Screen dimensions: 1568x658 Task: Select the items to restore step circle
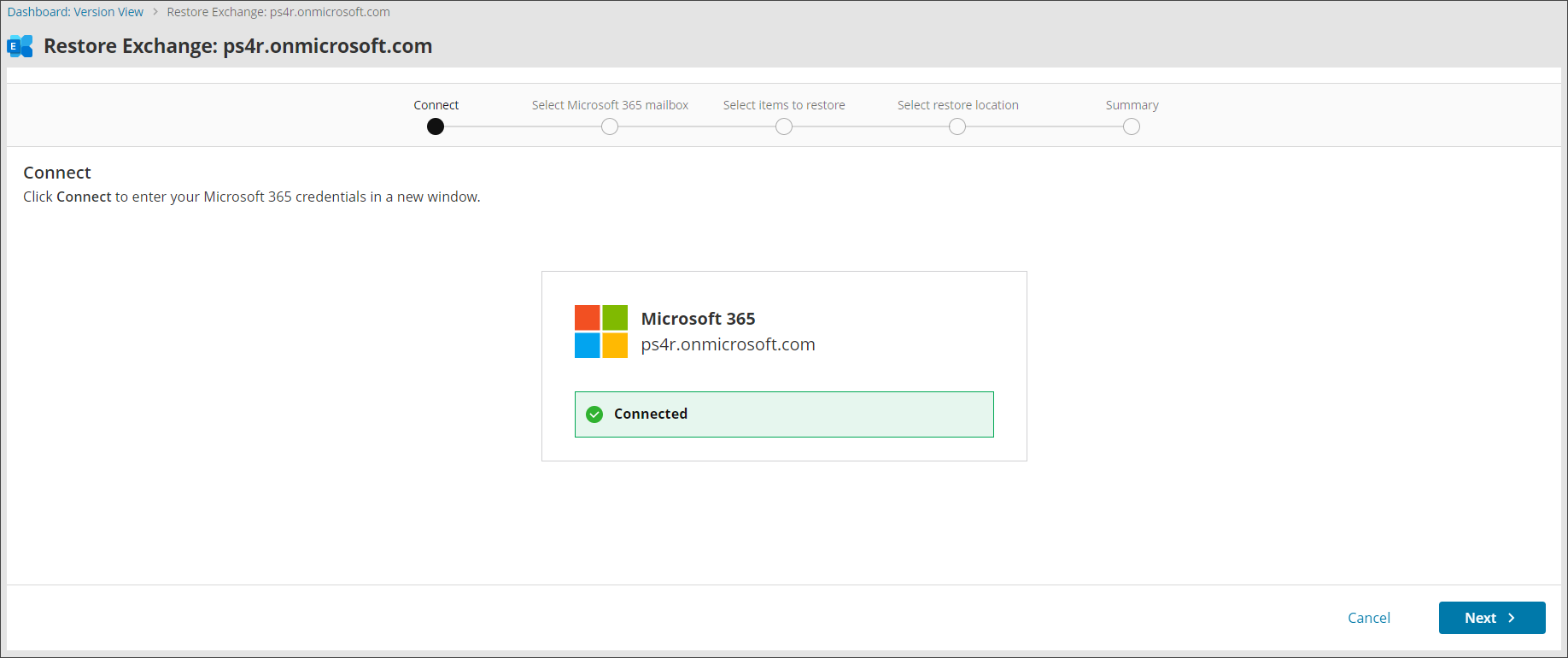point(784,126)
